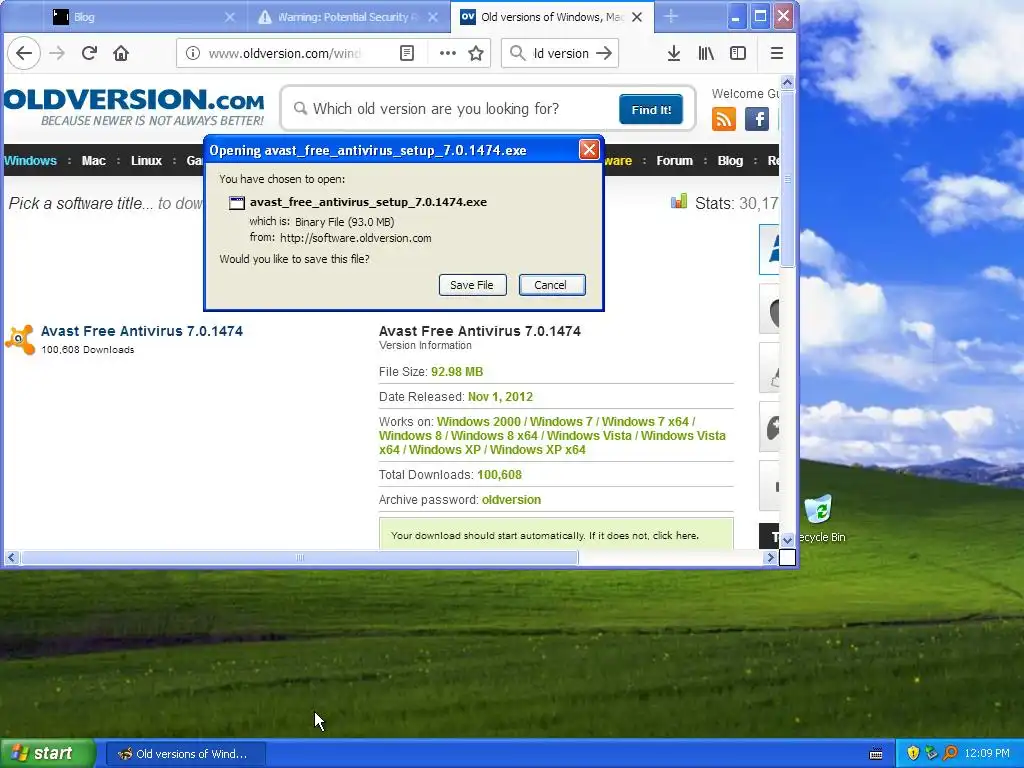Image resolution: width=1024 pixels, height=768 pixels.
Task: Click the browser search box text
Action: pos(560,53)
